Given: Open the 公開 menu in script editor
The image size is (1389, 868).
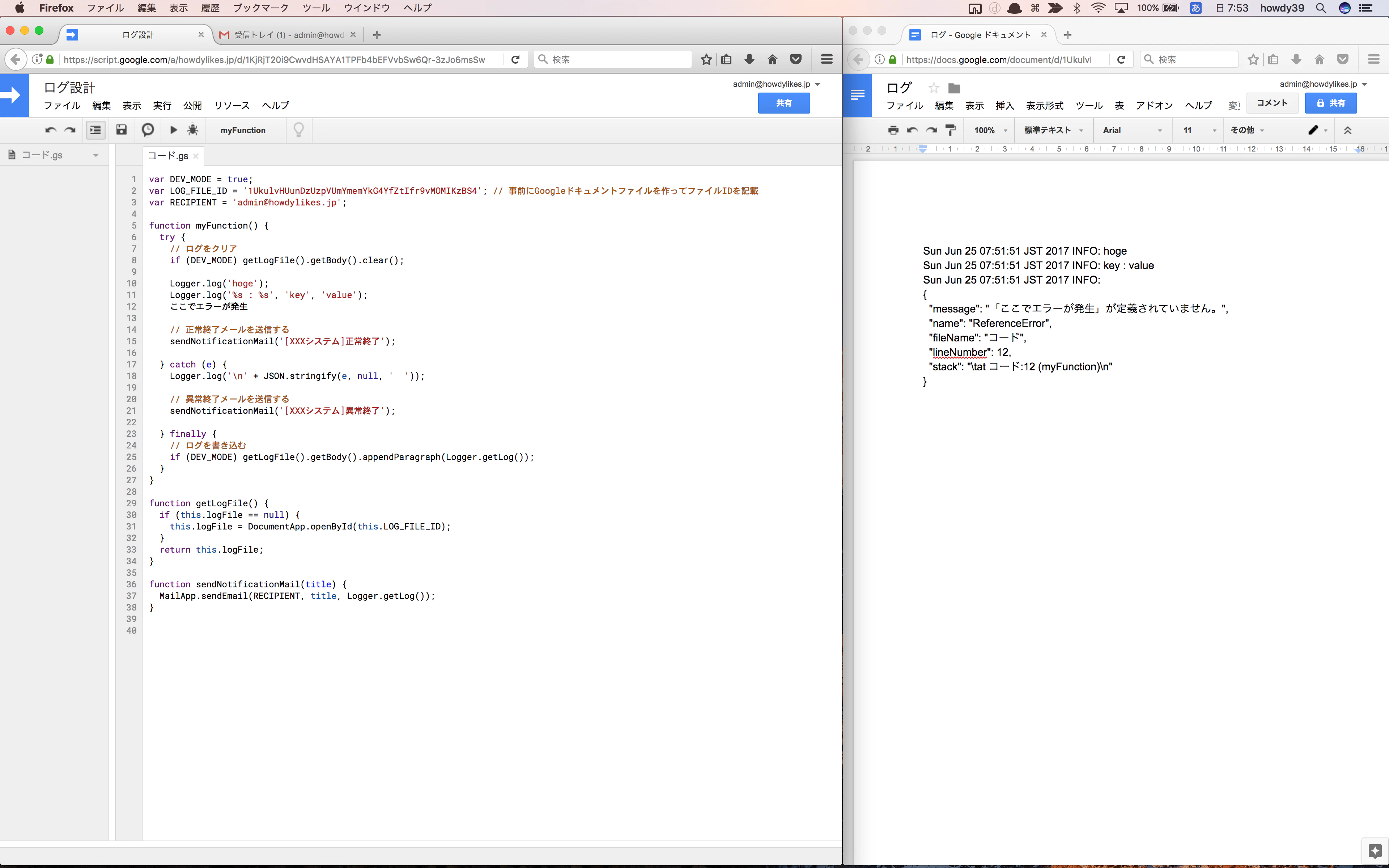Looking at the screenshot, I should click(x=192, y=106).
